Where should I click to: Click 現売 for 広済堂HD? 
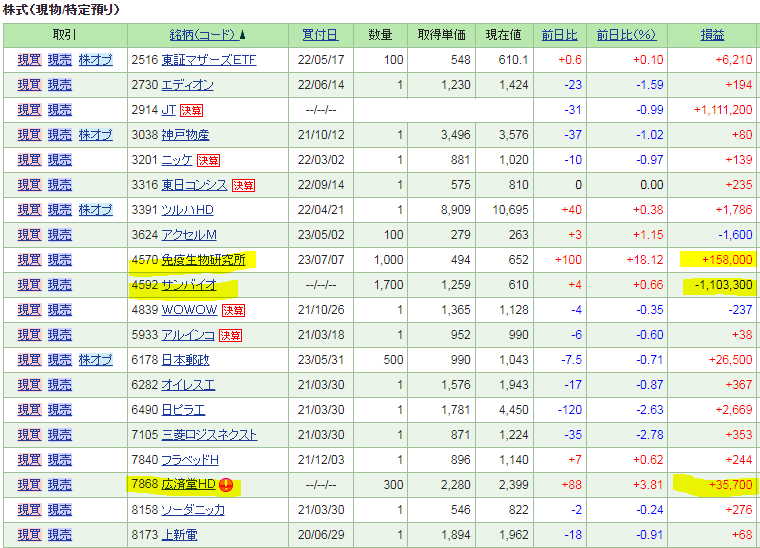[x=60, y=485]
